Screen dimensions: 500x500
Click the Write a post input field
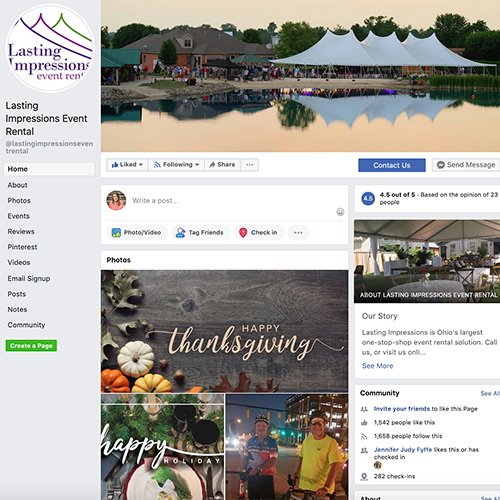(233, 200)
